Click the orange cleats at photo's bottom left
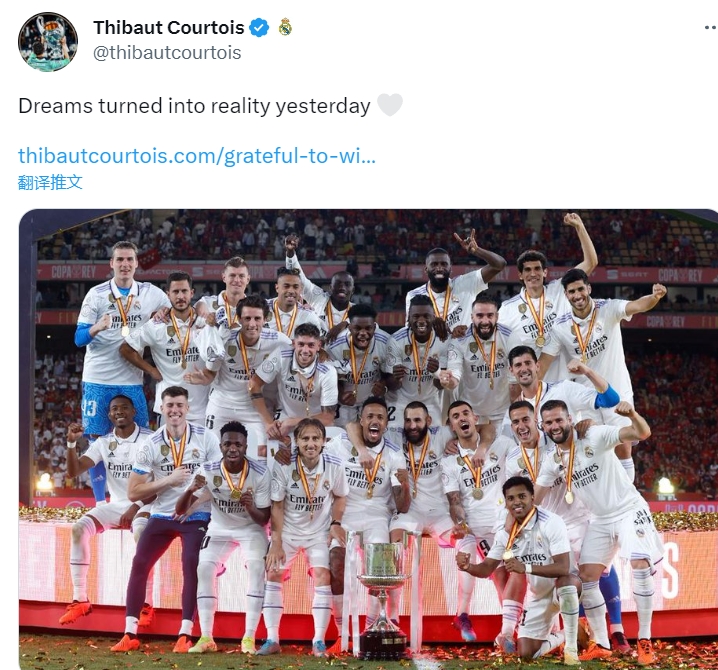Image resolution: width=718 pixels, height=670 pixels. (76, 612)
